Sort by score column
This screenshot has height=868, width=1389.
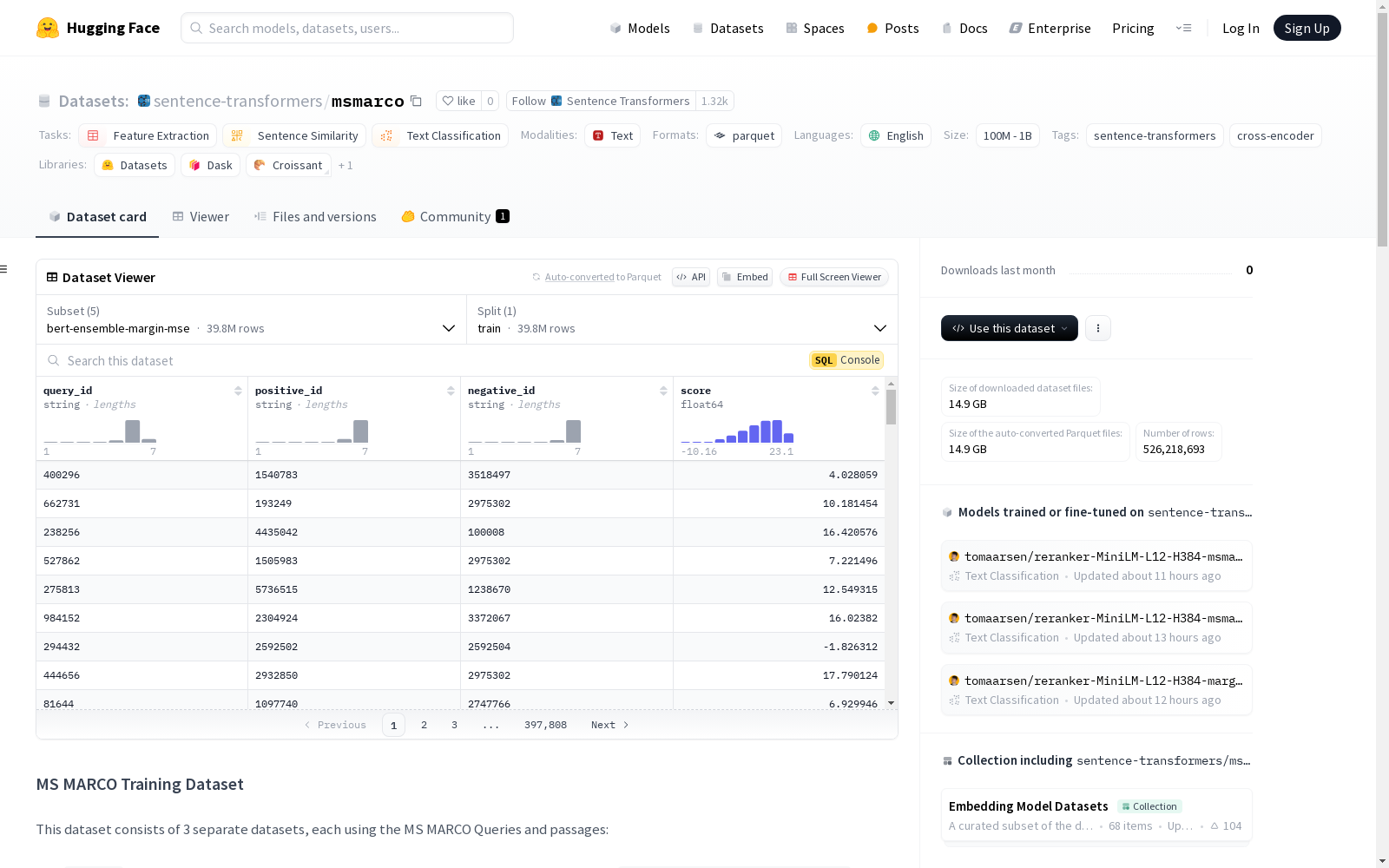(875, 391)
